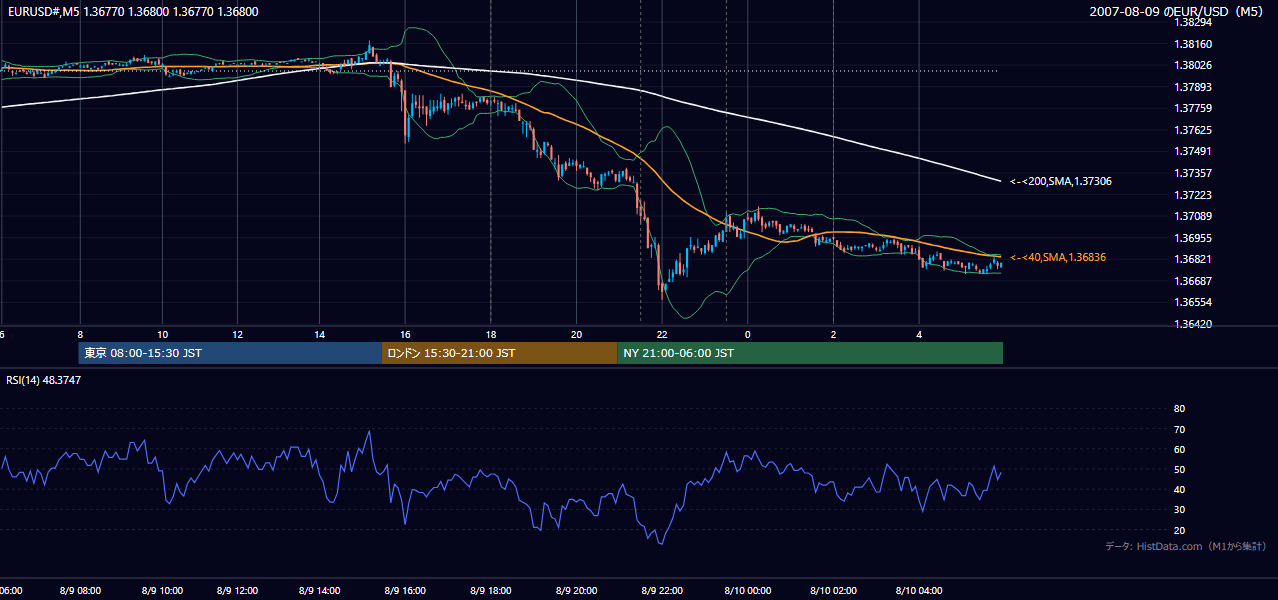The width and height of the screenshot is (1278, 600).
Task: Click the データ: HistData.com source credit
Action: (x=1185, y=547)
